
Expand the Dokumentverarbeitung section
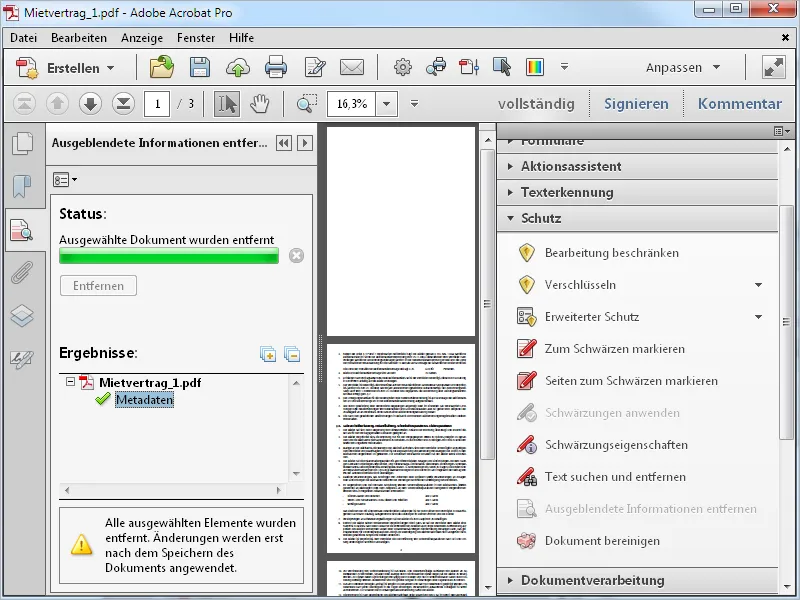click(x=637, y=580)
